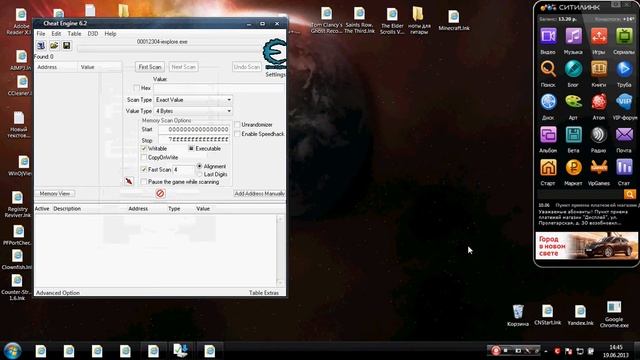Click the red arrow add-to-list icon

point(129,181)
